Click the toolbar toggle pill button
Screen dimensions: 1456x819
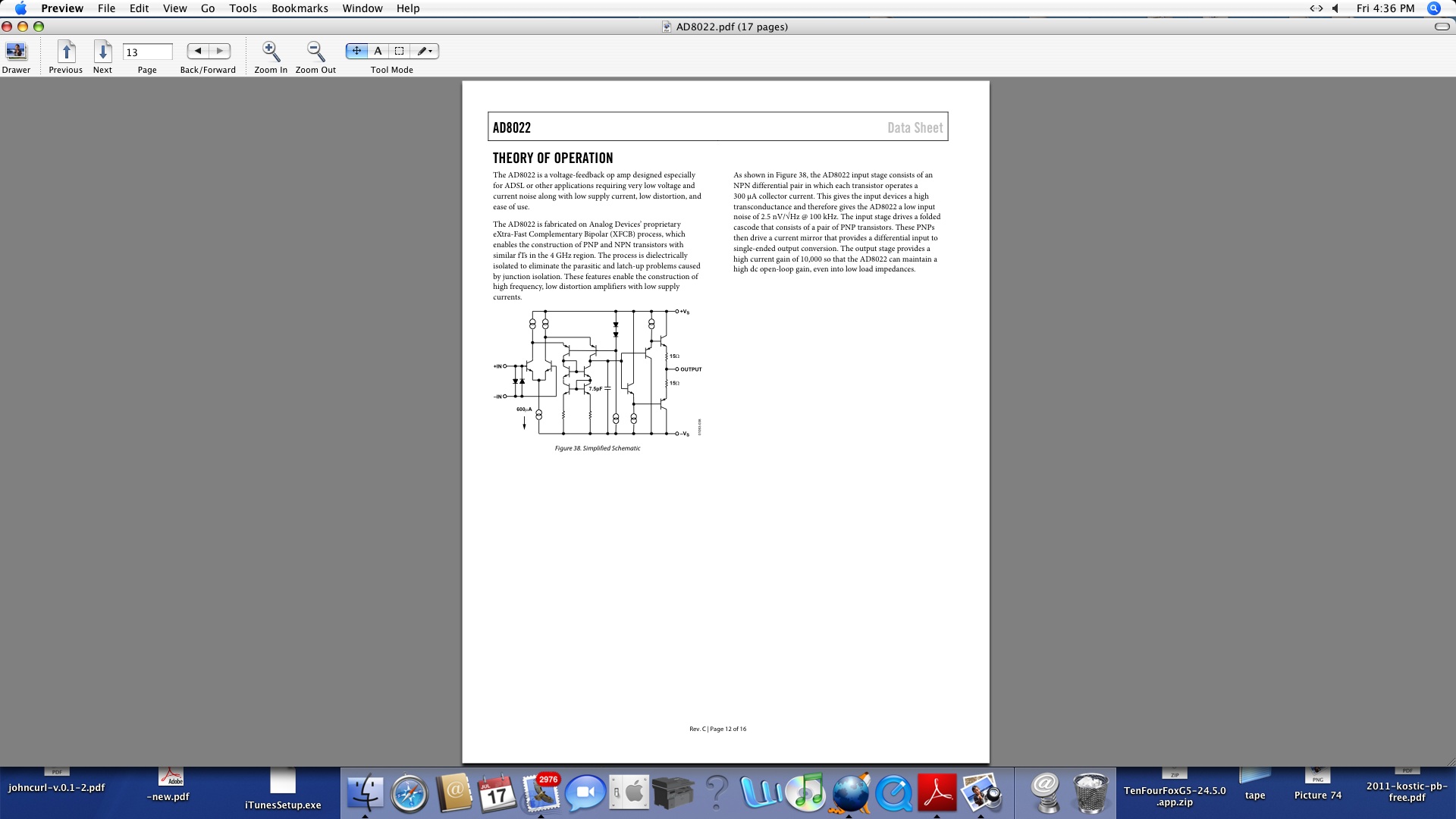coord(1442,27)
